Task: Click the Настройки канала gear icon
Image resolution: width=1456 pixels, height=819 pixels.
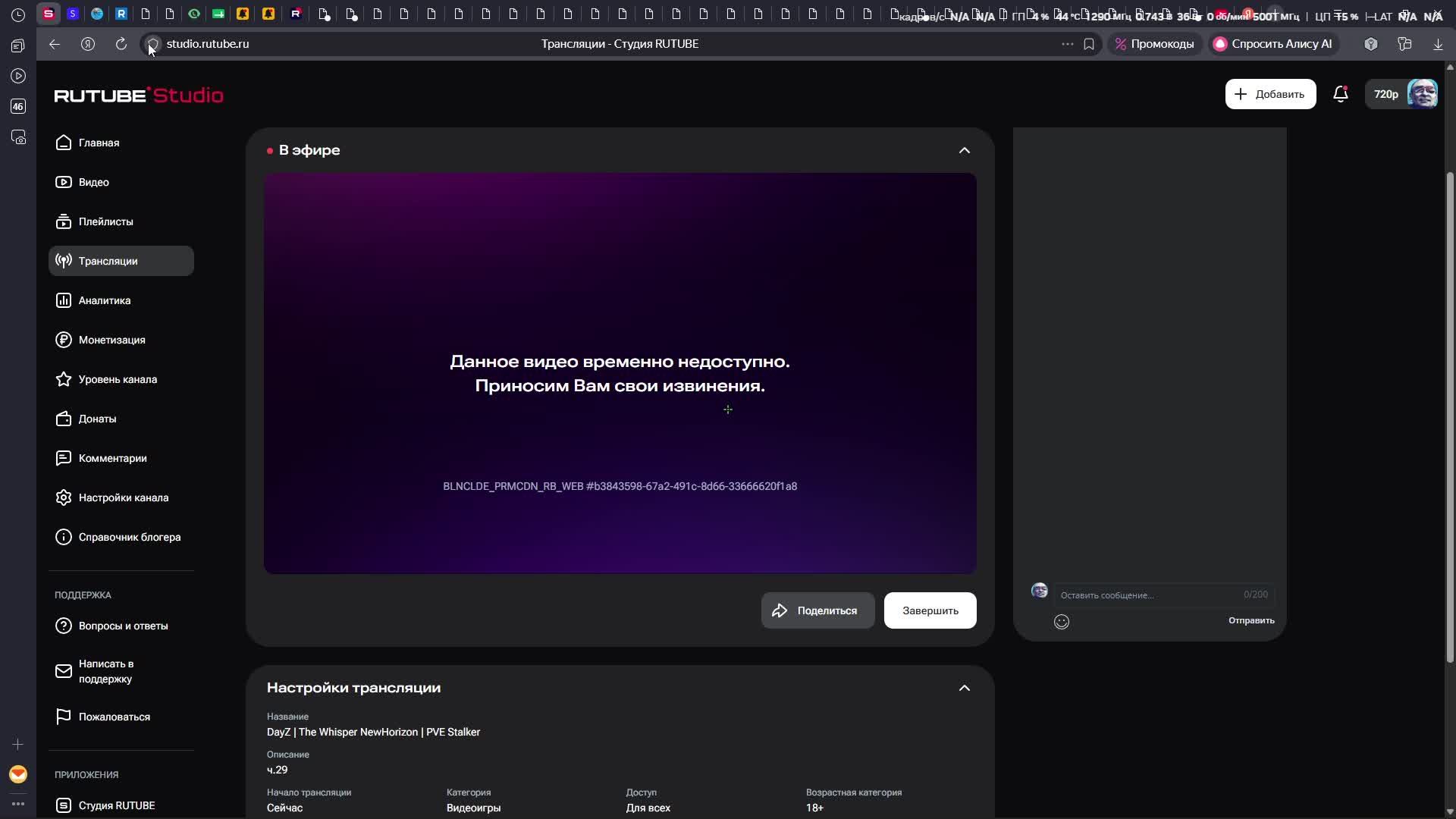Action: 64,497
